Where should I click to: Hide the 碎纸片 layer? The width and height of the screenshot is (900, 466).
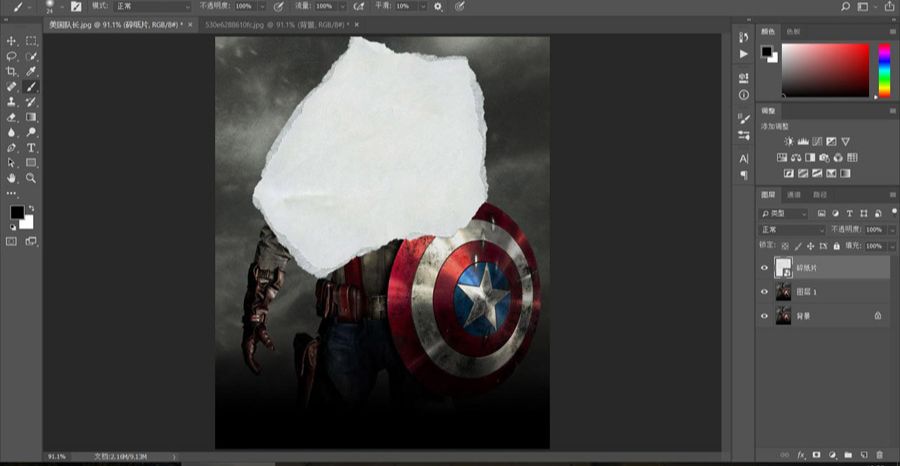(764, 267)
